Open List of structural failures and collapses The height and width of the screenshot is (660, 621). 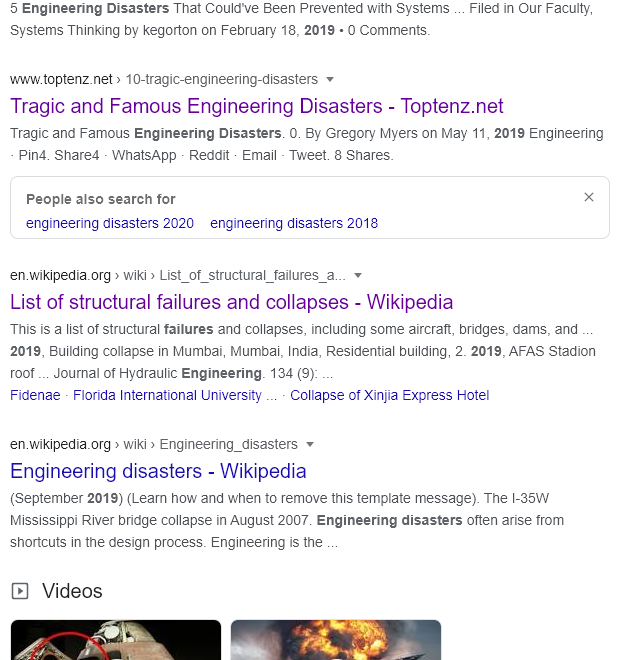[x=232, y=302]
